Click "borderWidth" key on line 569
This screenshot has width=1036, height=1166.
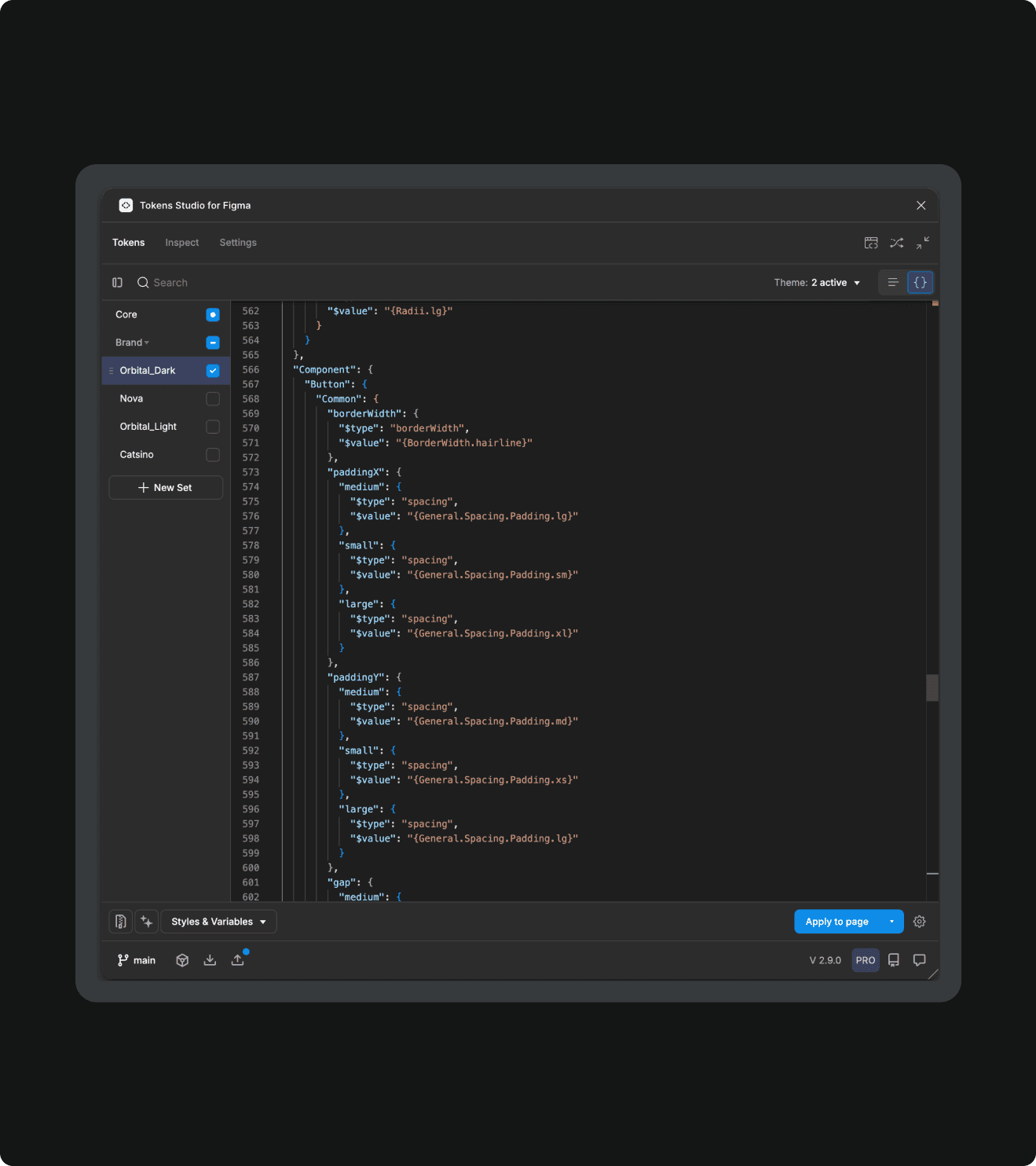[364, 413]
